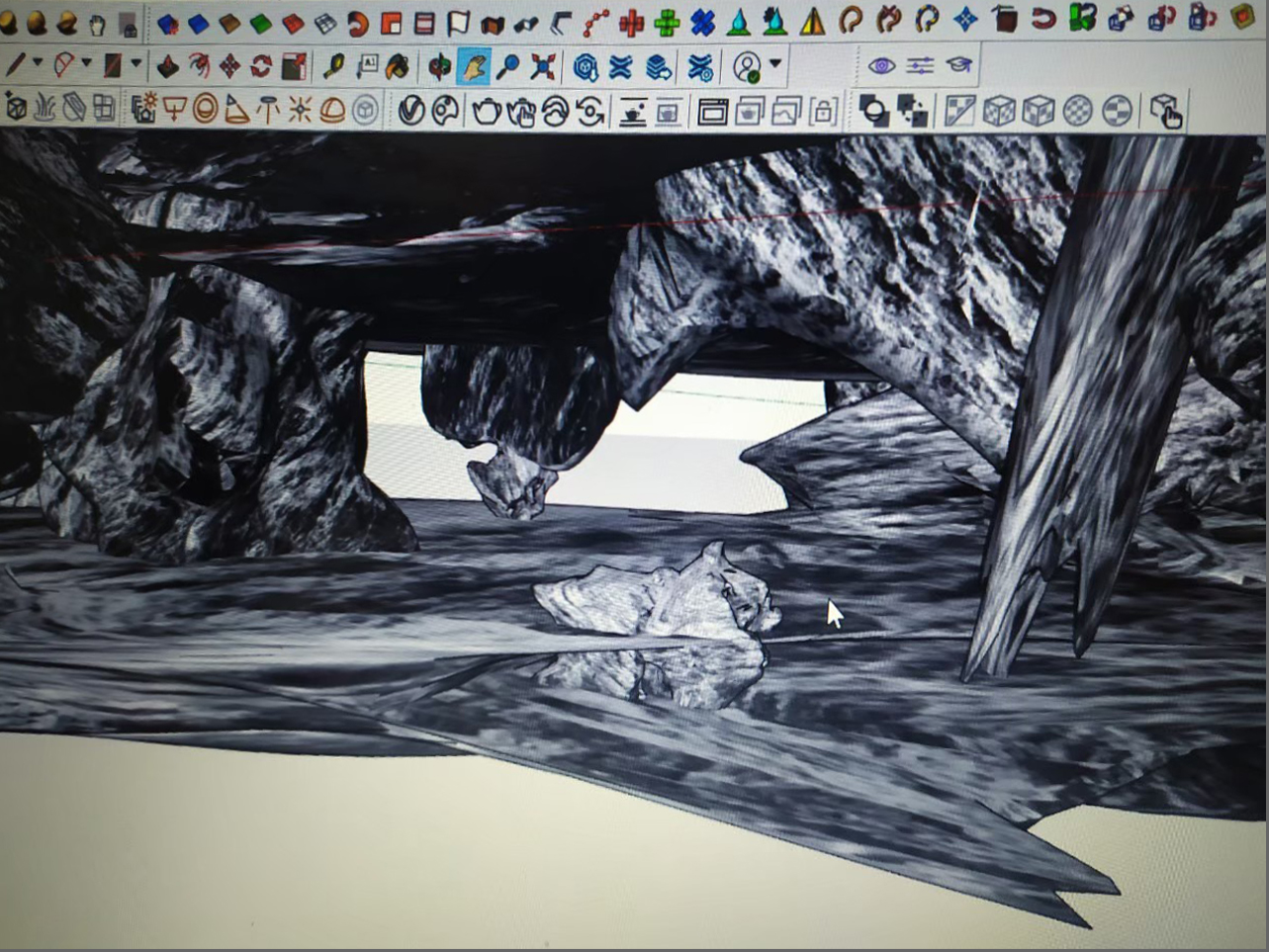This screenshot has width=1269, height=952.
Task: Click the graduation cap learn icon
Action: pyautogui.click(x=958, y=65)
